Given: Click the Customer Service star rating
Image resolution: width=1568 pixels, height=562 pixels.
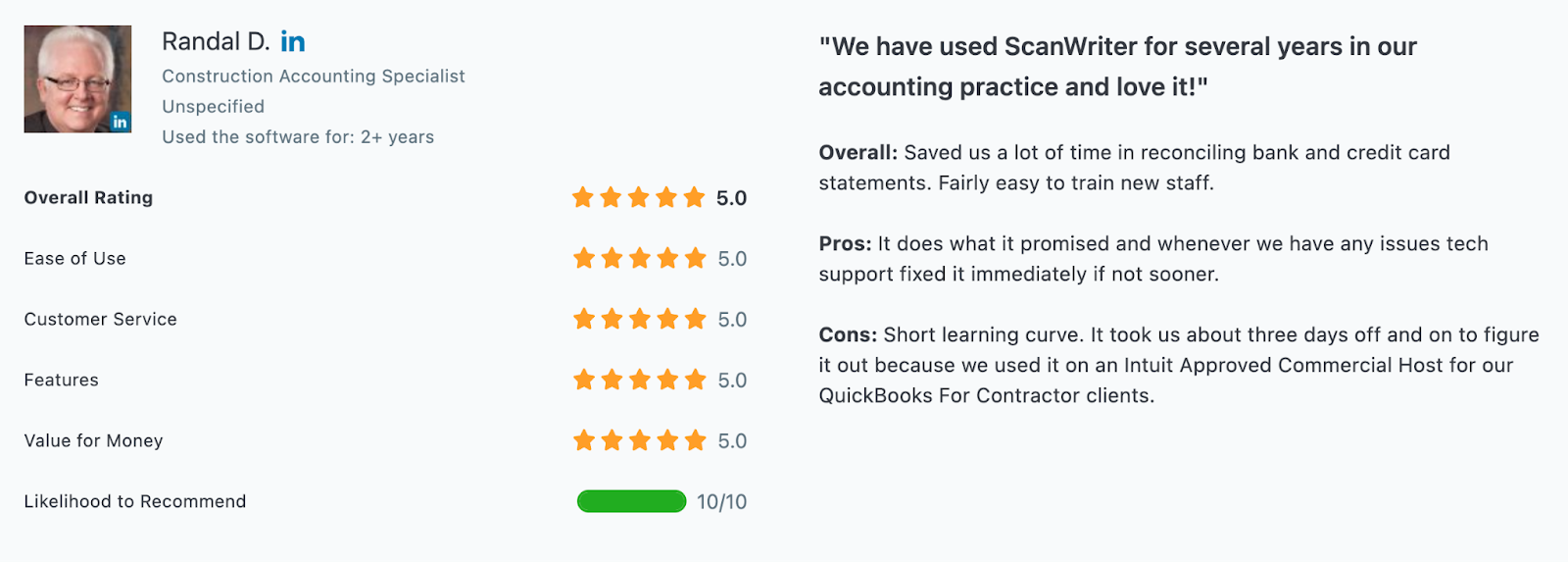Looking at the screenshot, I should click(640, 320).
